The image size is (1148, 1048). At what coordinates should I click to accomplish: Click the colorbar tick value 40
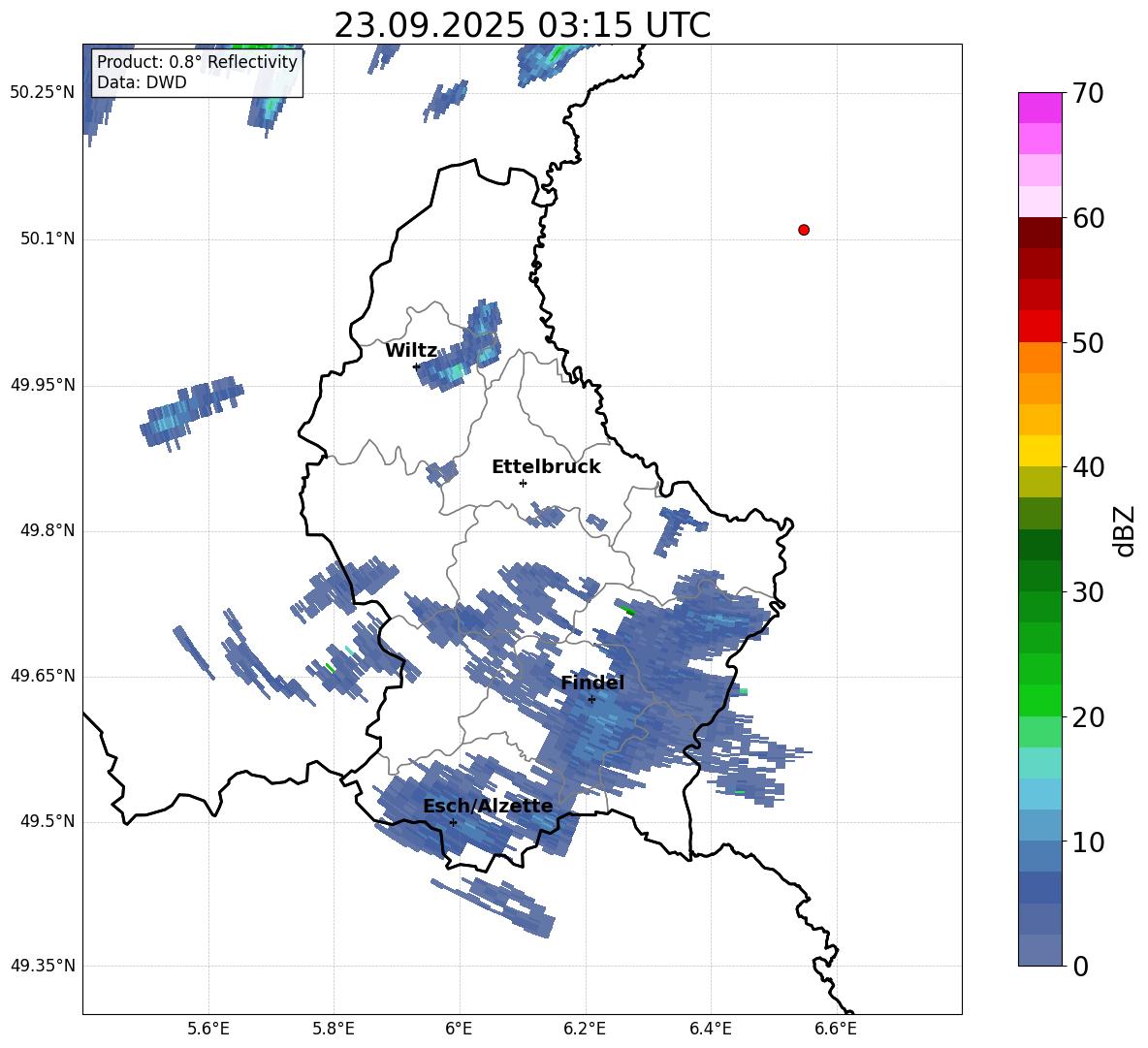point(1088,467)
